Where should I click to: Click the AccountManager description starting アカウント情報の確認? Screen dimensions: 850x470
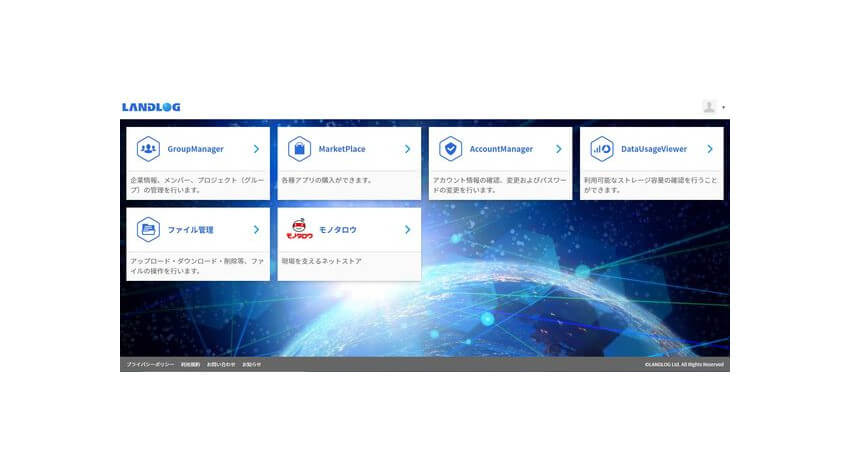pyautogui.click(x=500, y=185)
